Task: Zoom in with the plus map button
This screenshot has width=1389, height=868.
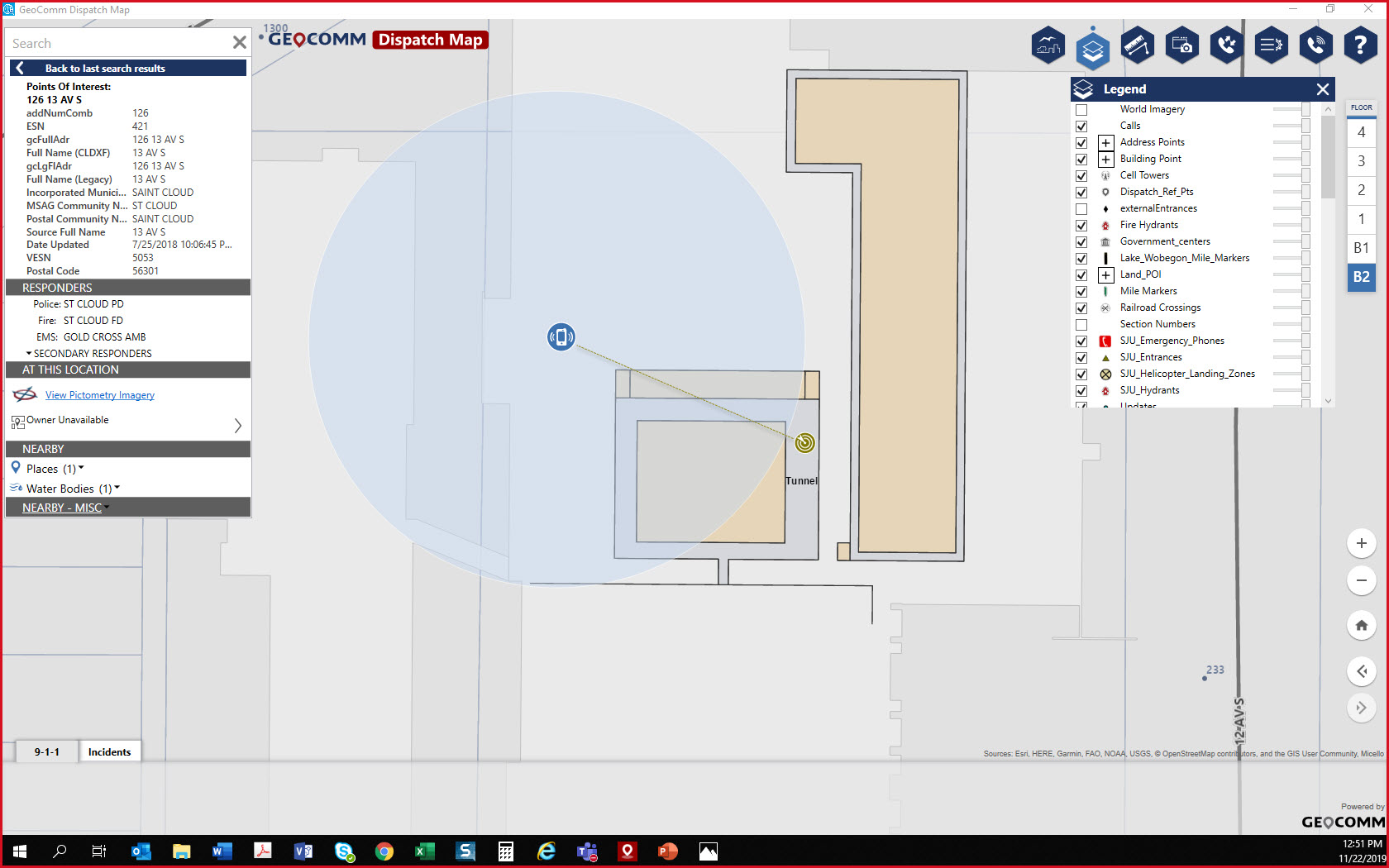Action: tap(1361, 543)
